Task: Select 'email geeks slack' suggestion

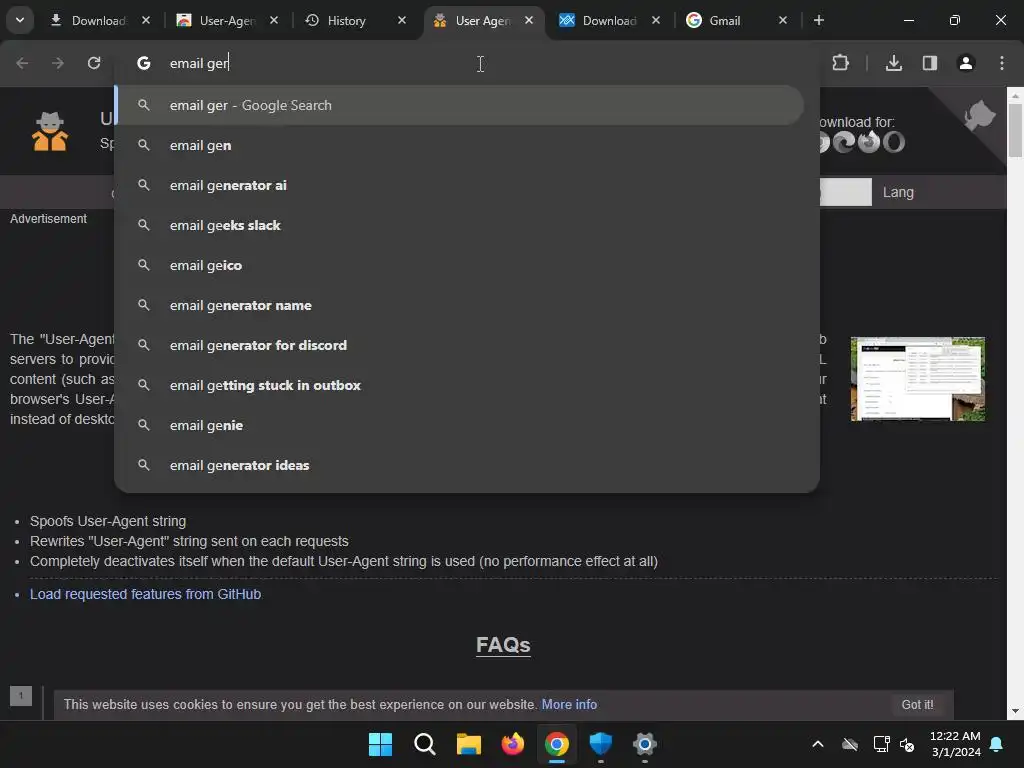Action: tap(460, 225)
